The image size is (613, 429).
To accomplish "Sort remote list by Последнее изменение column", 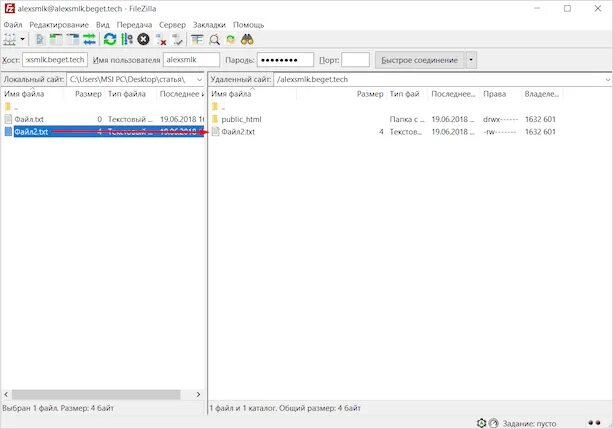I will tap(453, 94).
